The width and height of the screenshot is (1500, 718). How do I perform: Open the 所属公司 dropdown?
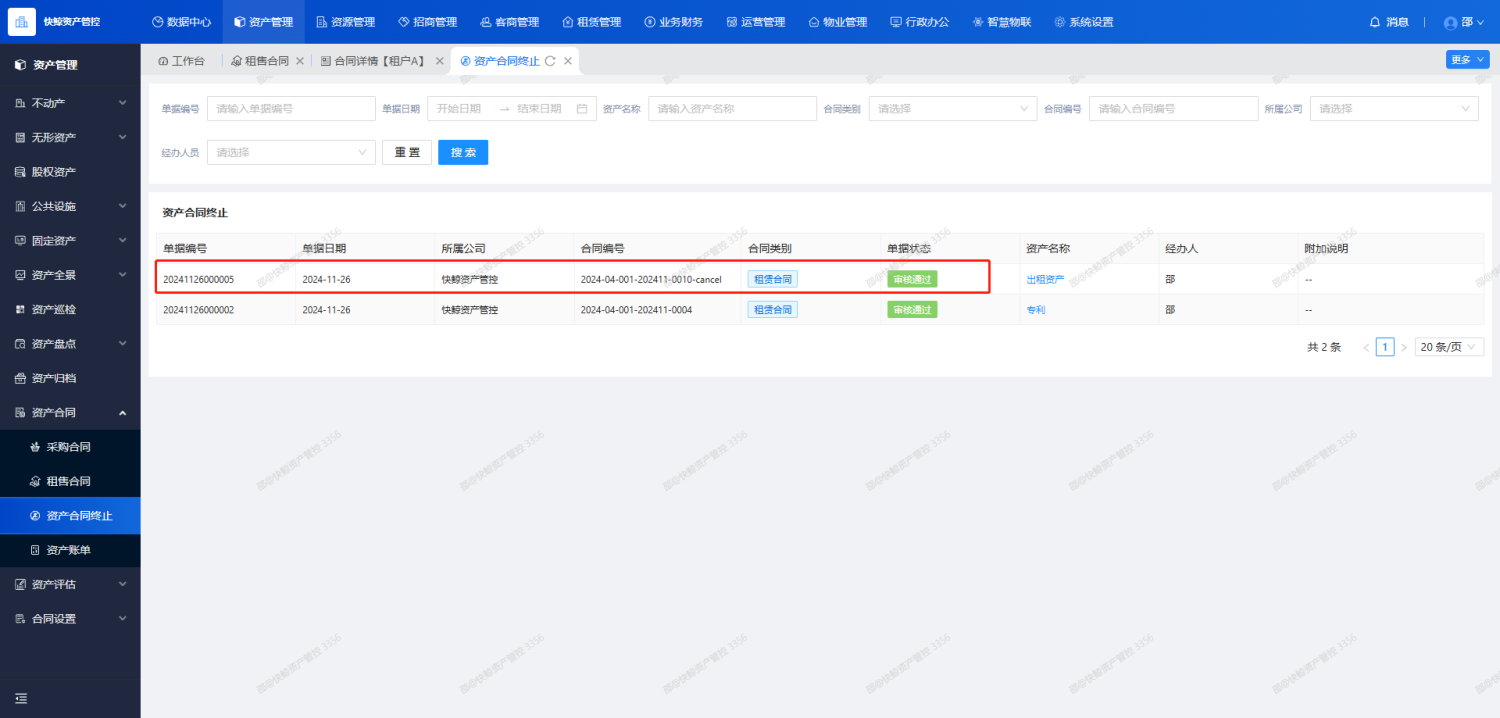tap(1394, 108)
